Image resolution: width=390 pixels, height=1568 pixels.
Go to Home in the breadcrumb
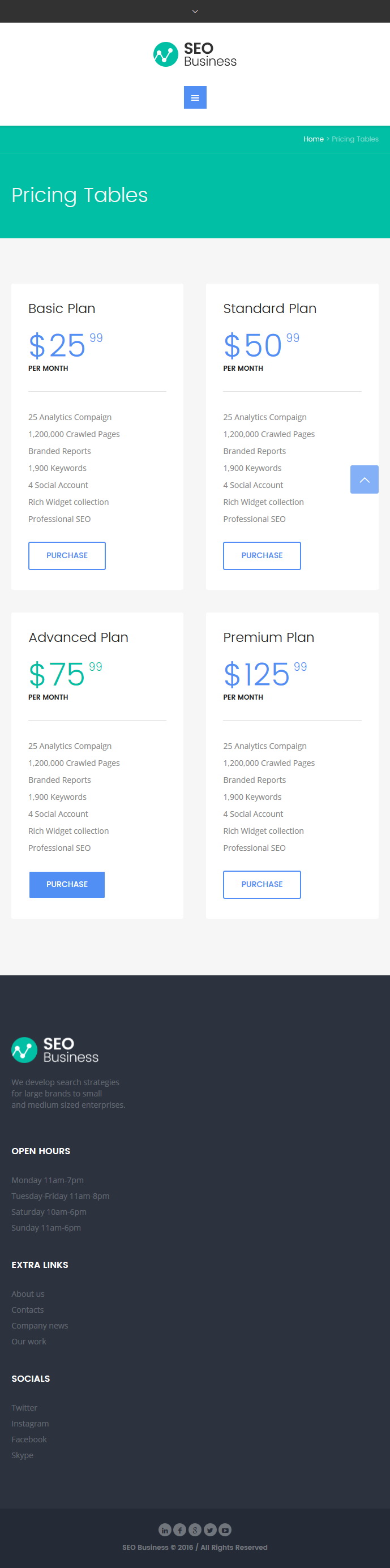(314, 139)
